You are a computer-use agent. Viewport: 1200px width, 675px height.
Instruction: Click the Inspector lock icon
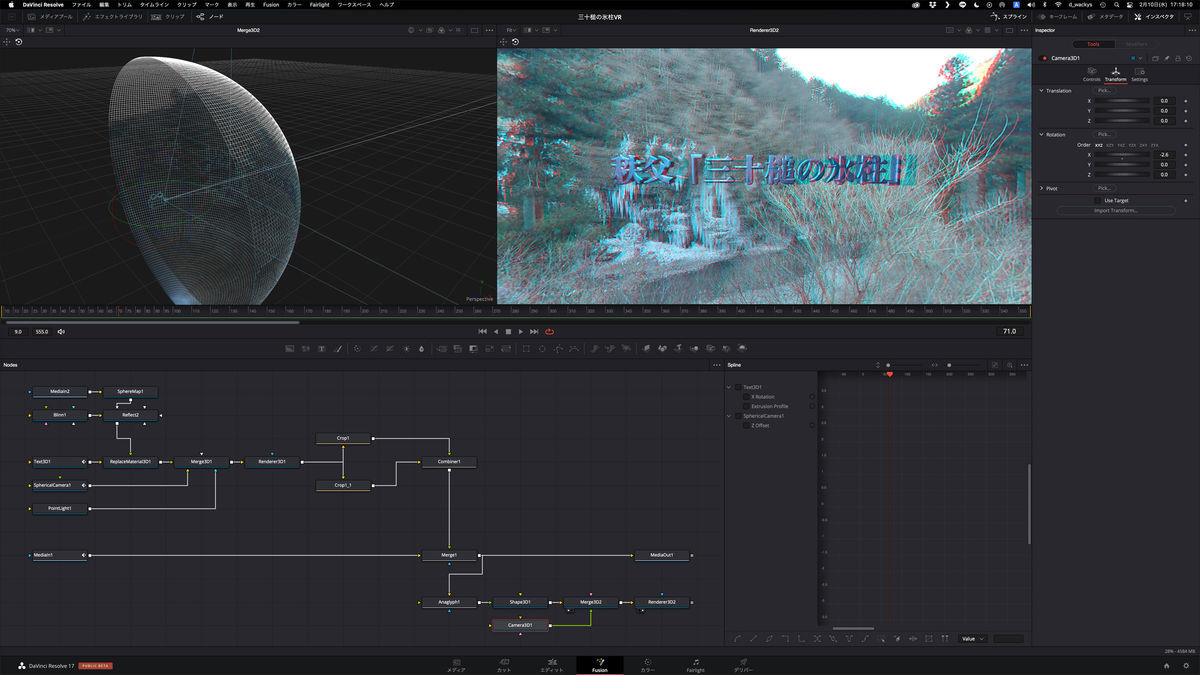click(x=1177, y=58)
